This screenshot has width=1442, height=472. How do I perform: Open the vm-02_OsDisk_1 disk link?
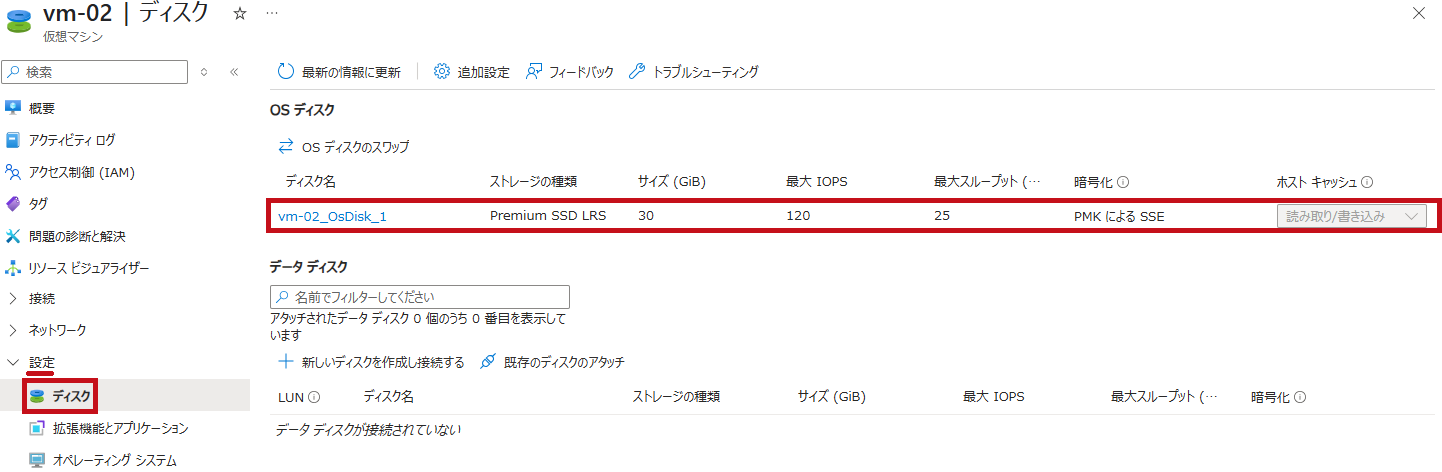point(332,216)
